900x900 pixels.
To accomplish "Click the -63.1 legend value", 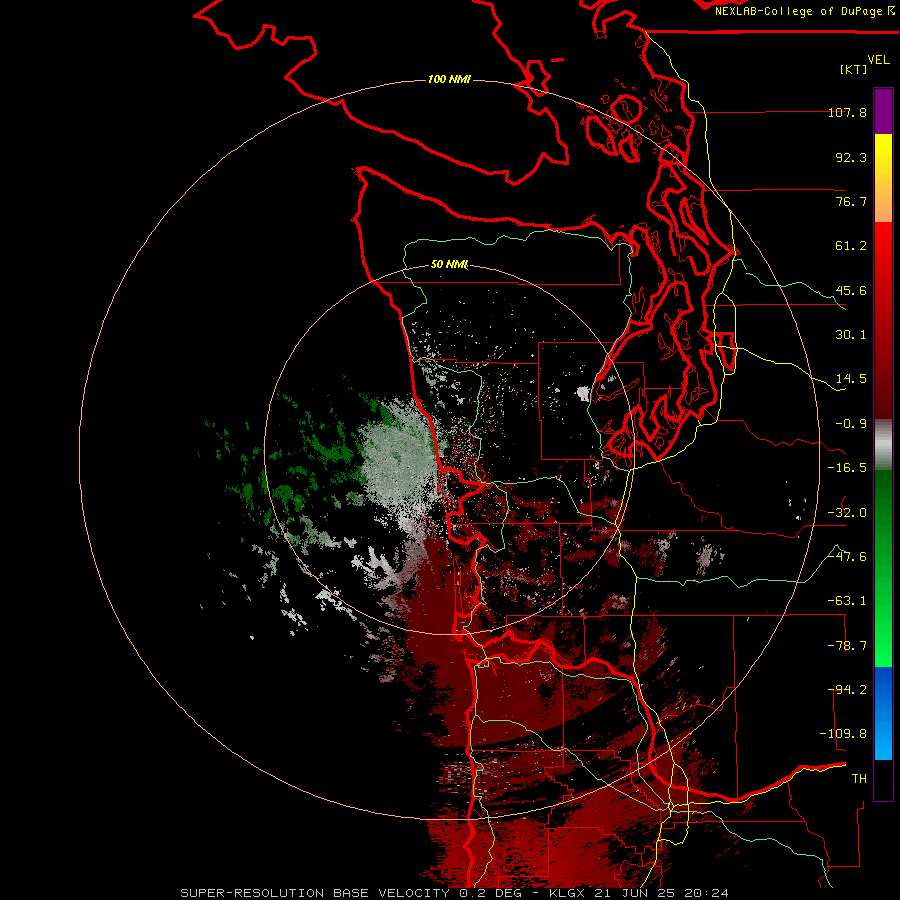I will pos(847,601).
